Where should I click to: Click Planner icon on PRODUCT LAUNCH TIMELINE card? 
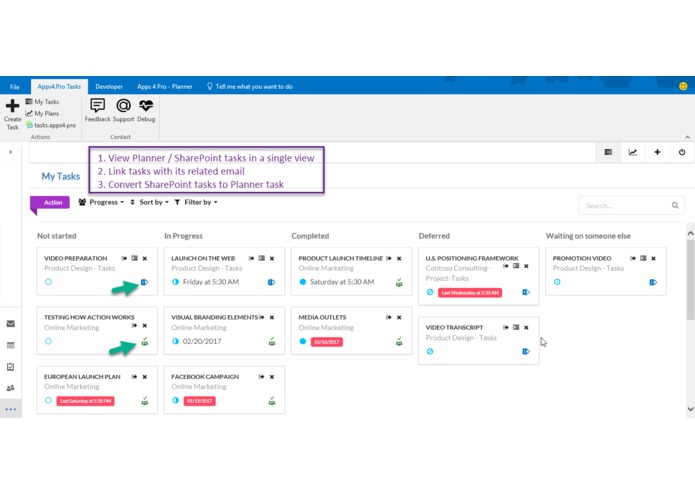point(399,282)
